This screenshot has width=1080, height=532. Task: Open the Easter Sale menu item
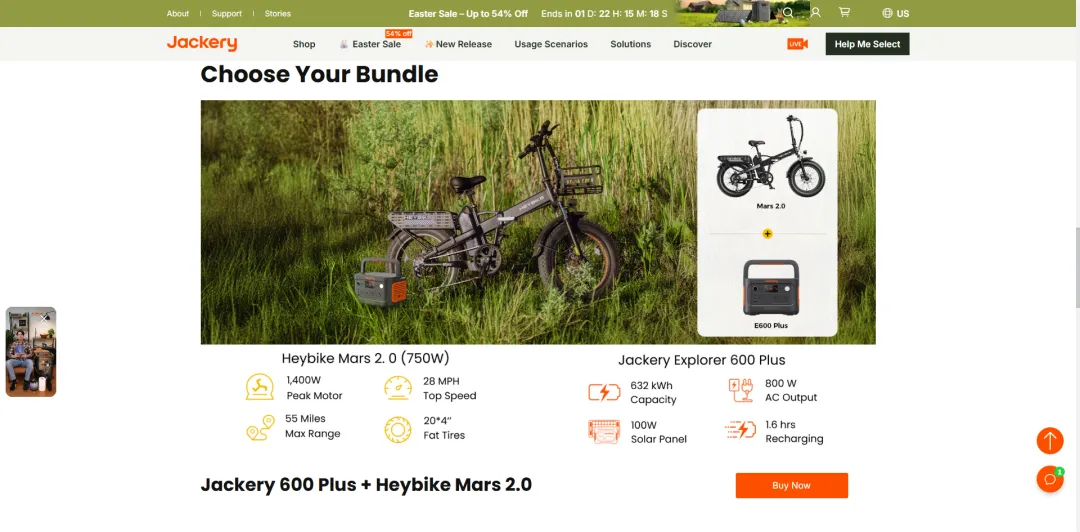(370, 44)
